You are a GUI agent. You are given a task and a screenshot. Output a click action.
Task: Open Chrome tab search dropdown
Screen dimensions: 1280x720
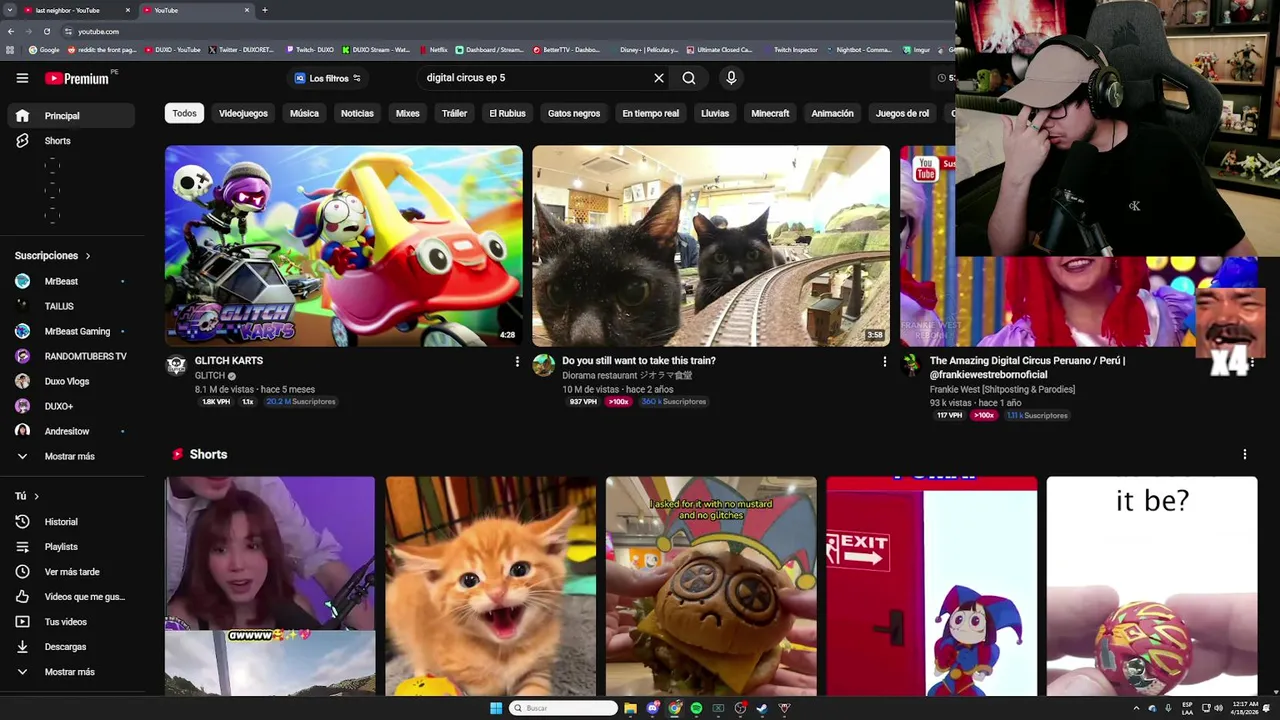[x=9, y=10]
